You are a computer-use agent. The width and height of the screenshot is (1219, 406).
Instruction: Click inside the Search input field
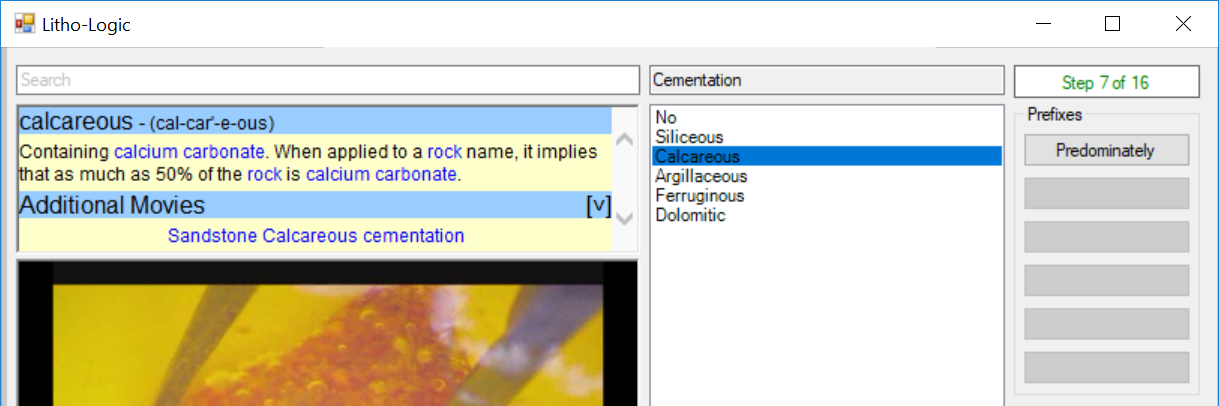[x=328, y=80]
